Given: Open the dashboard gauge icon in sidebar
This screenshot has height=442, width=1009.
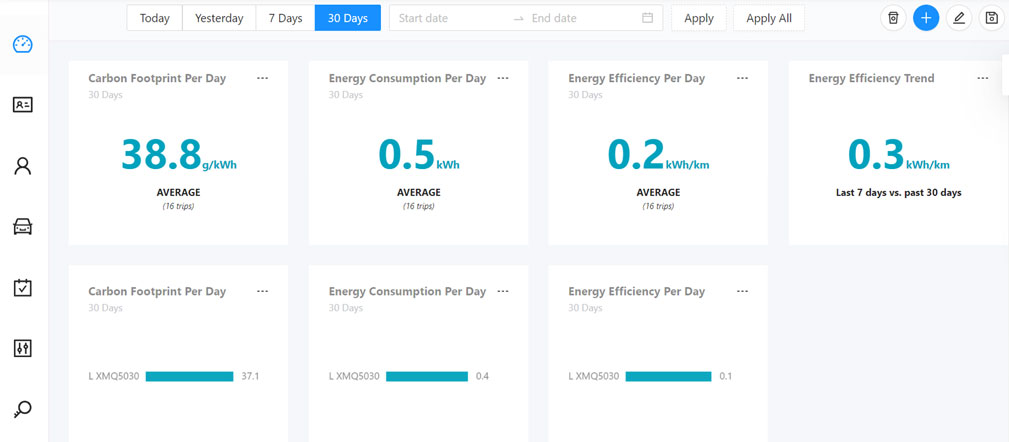Looking at the screenshot, I should pyautogui.click(x=23, y=45).
